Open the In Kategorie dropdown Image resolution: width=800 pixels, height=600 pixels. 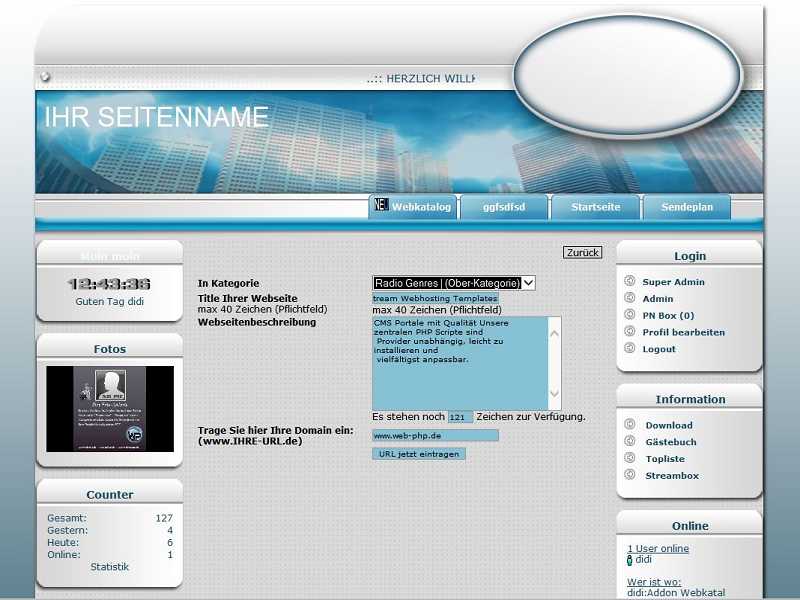[454, 283]
